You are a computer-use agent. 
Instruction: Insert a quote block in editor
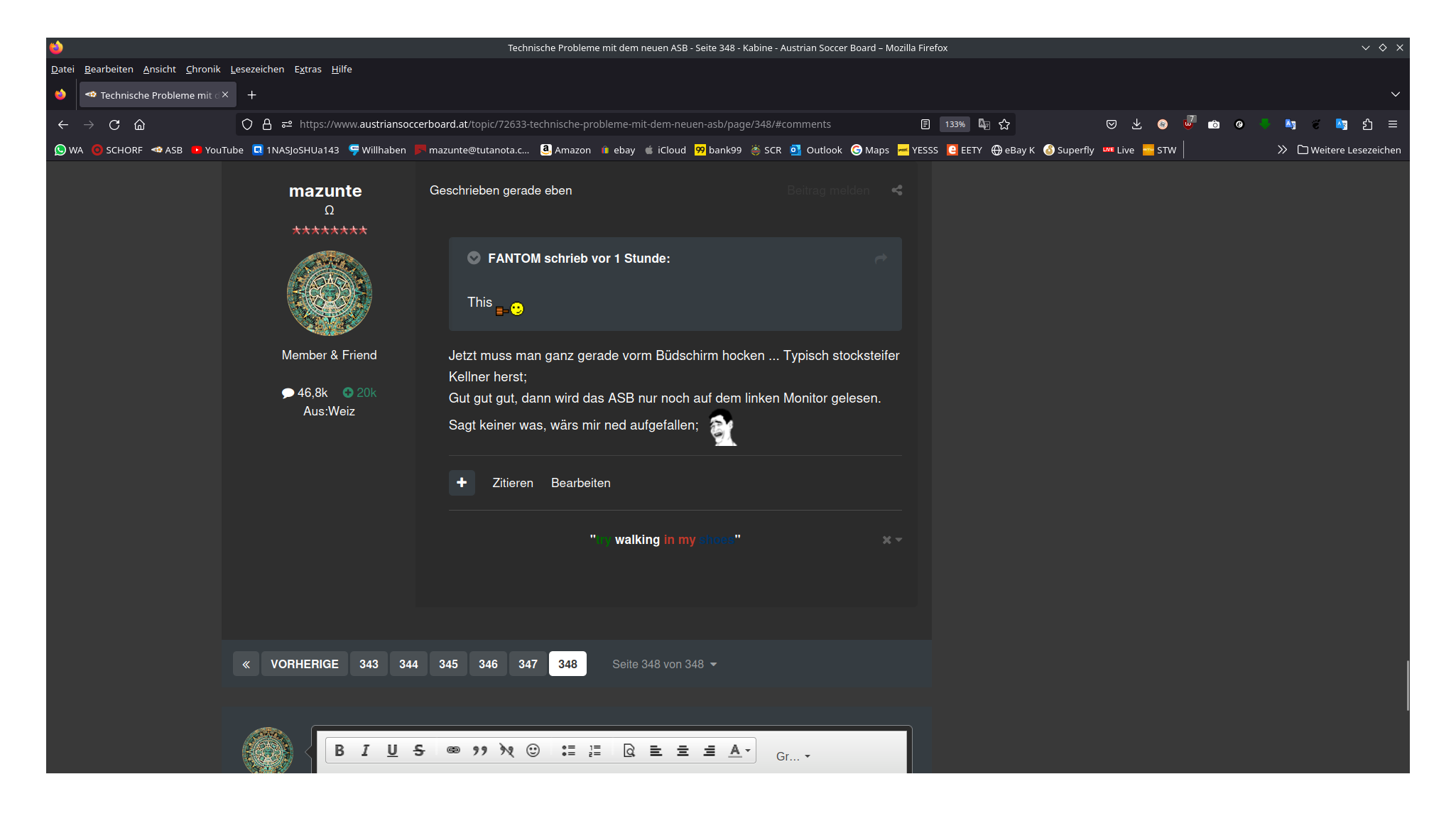point(480,751)
